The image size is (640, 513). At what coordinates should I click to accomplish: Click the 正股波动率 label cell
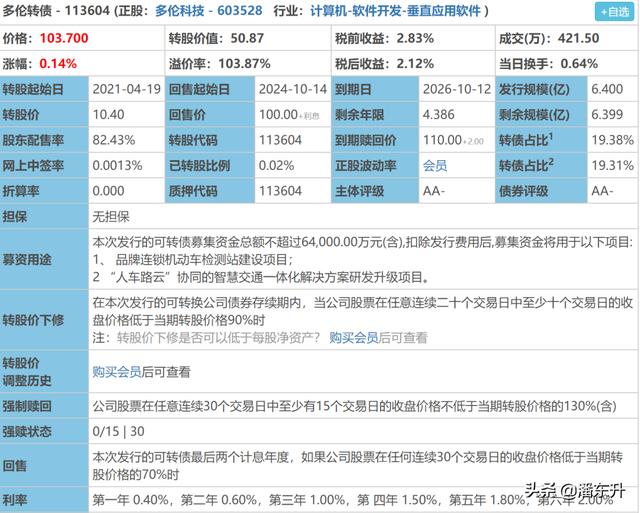coord(375,166)
